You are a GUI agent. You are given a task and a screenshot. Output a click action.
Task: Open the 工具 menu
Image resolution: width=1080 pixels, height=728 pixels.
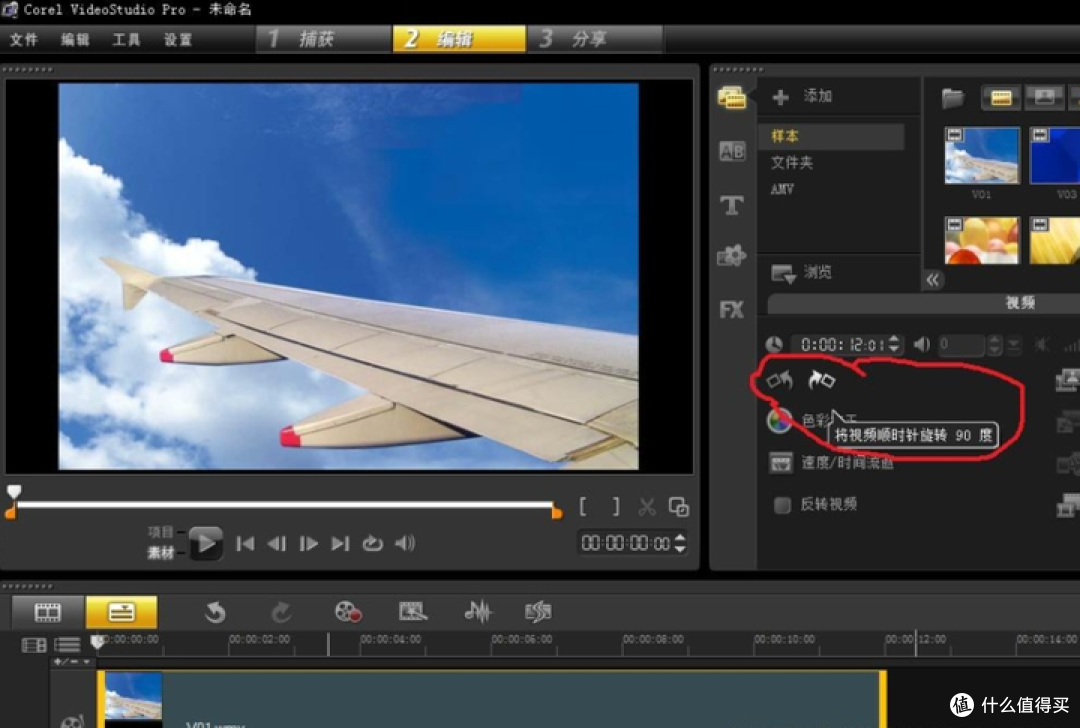(x=127, y=39)
